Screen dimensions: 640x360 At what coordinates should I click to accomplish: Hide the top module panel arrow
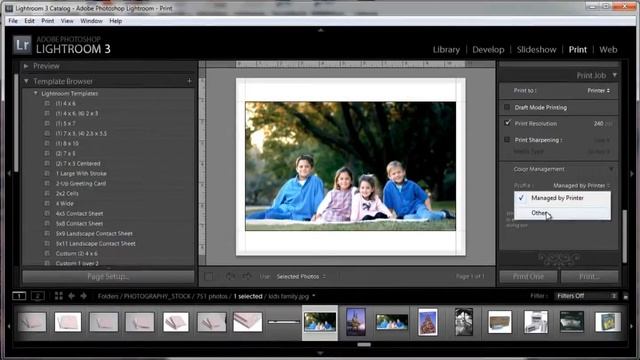click(x=320, y=30)
